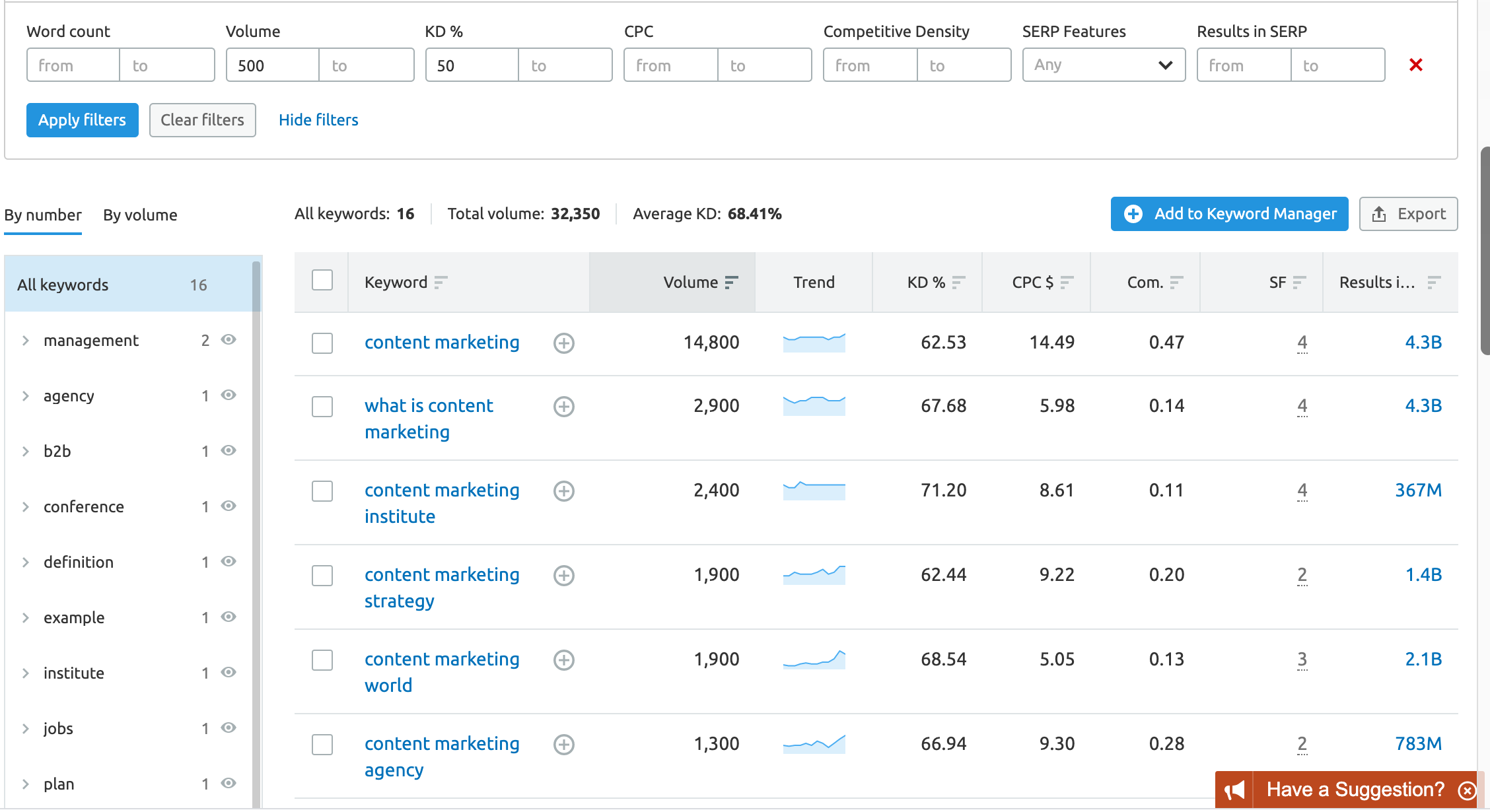Viewport: 1490px width, 812px height.
Task: Open the SERP Features Any dropdown
Action: point(1104,65)
